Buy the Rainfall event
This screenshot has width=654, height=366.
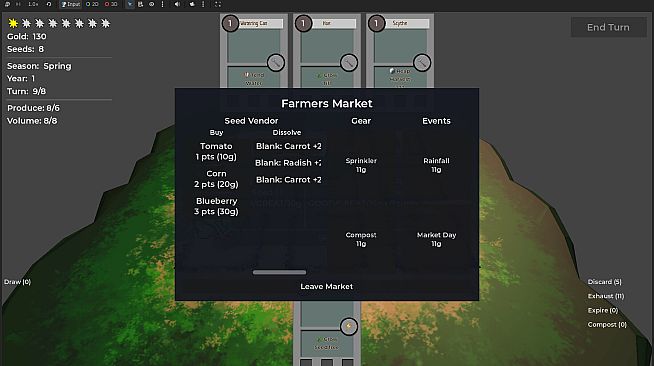pos(436,165)
